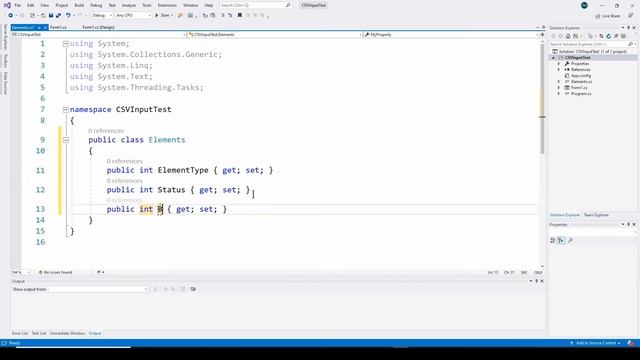Select App.config in Solution Explorer

[x=580, y=76]
